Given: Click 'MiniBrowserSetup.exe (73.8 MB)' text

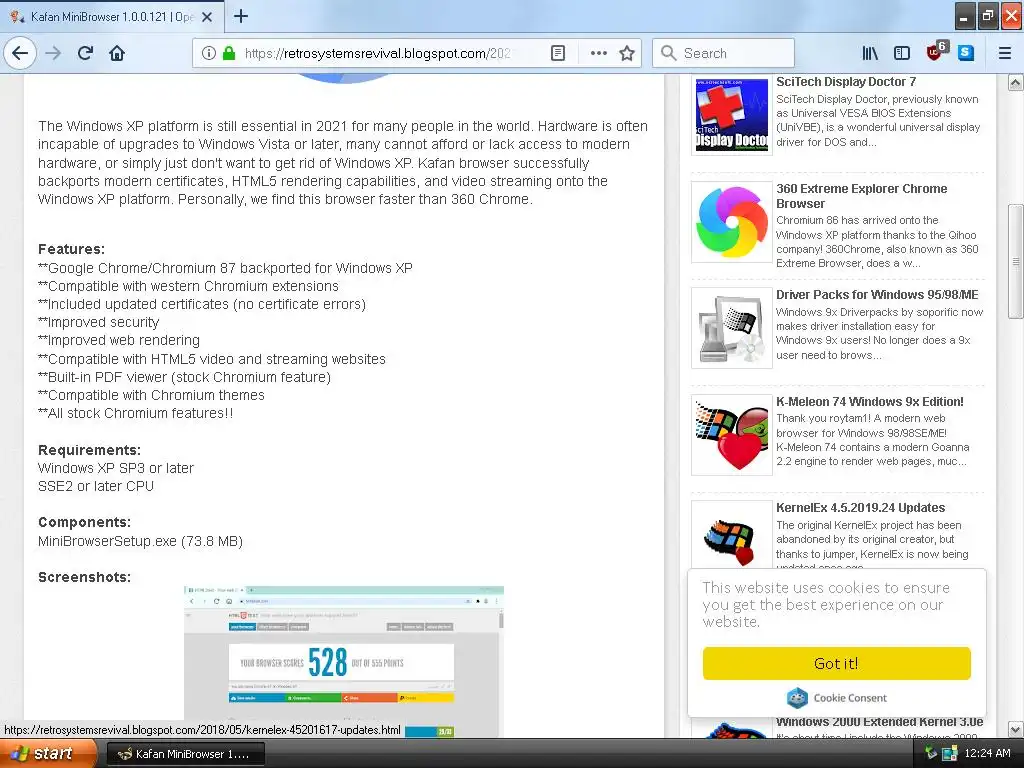Looking at the screenshot, I should (x=140, y=541).
